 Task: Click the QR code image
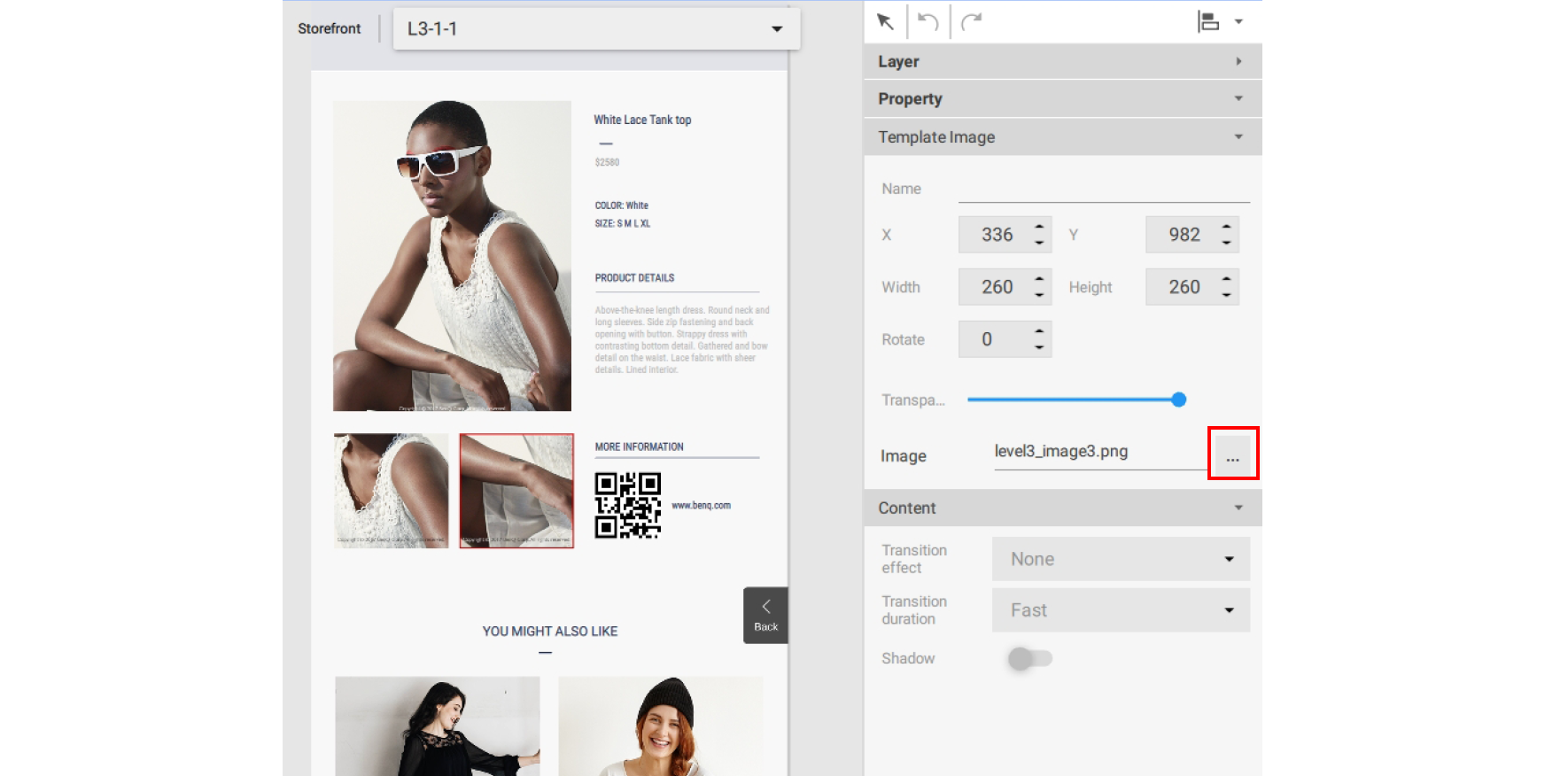coord(627,505)
